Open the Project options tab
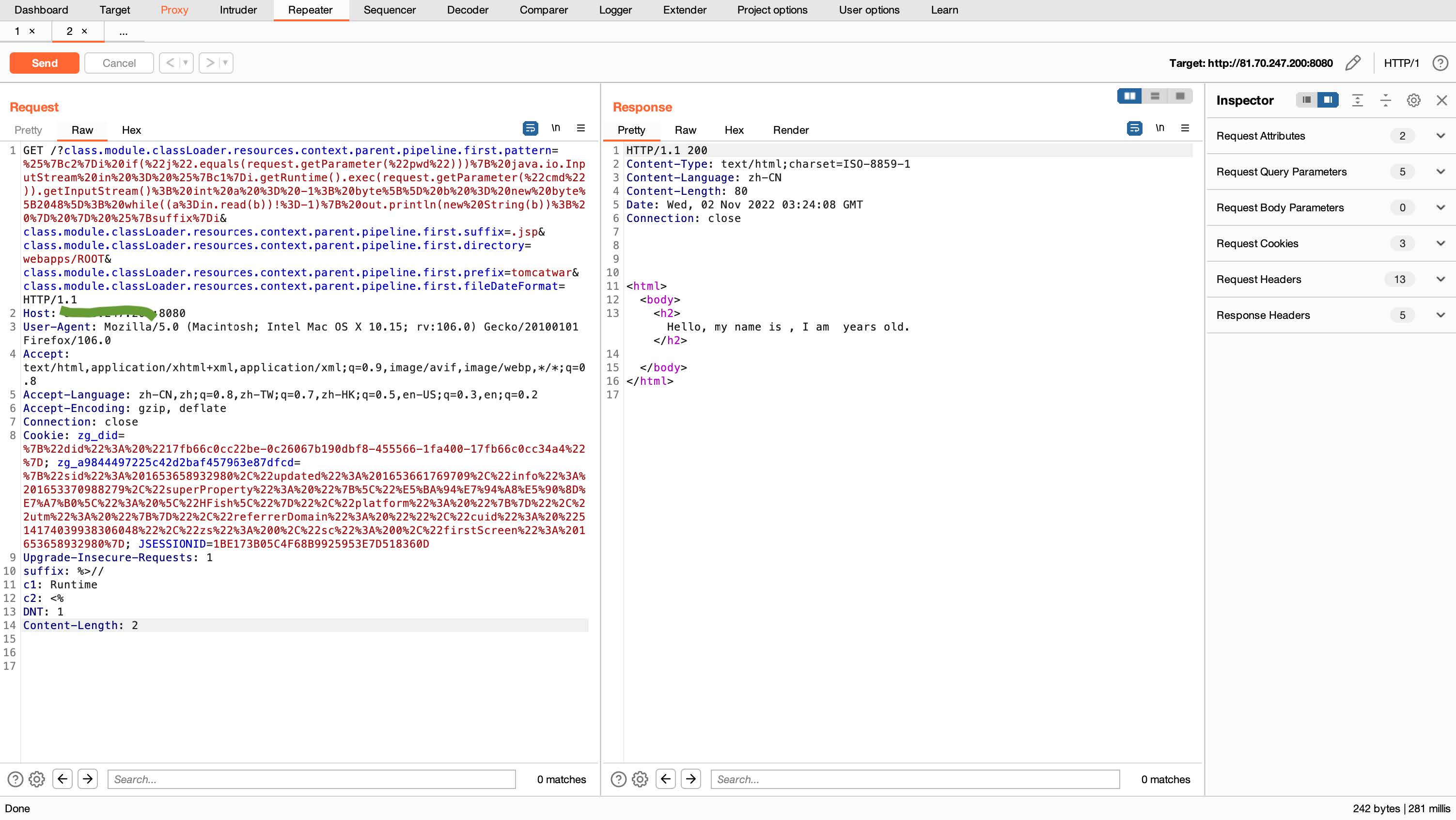The height and width of the screenshot is (820, 1456). pyautogui.click(x=772, y=10)
